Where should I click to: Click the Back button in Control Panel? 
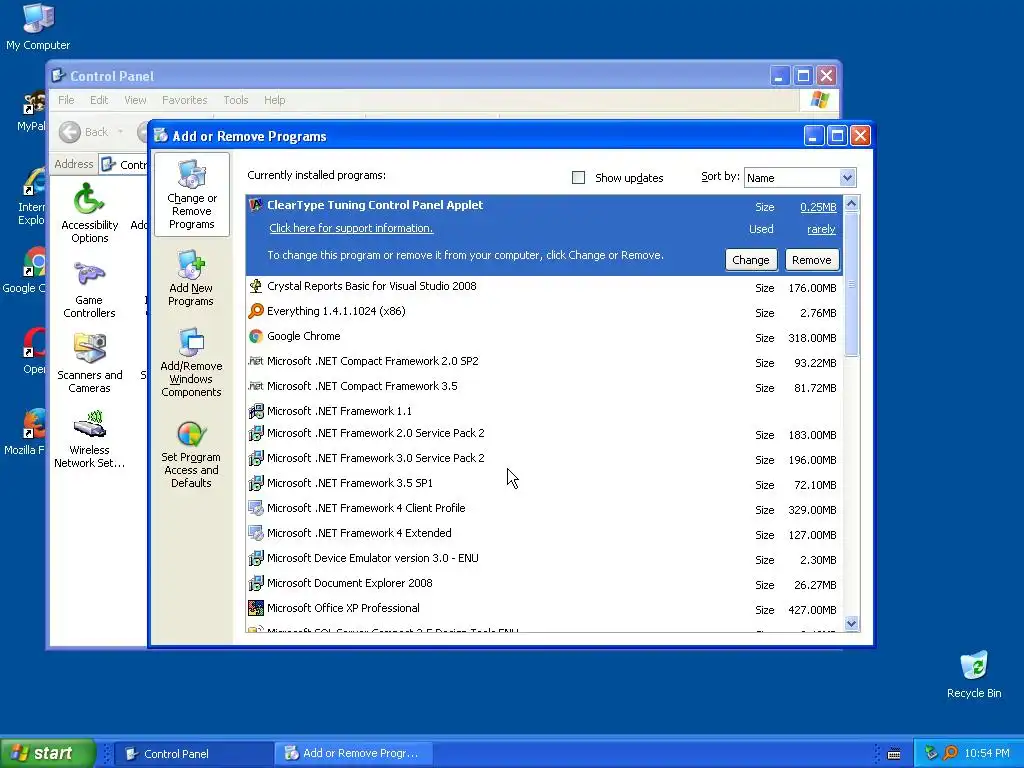coord(84,132)
